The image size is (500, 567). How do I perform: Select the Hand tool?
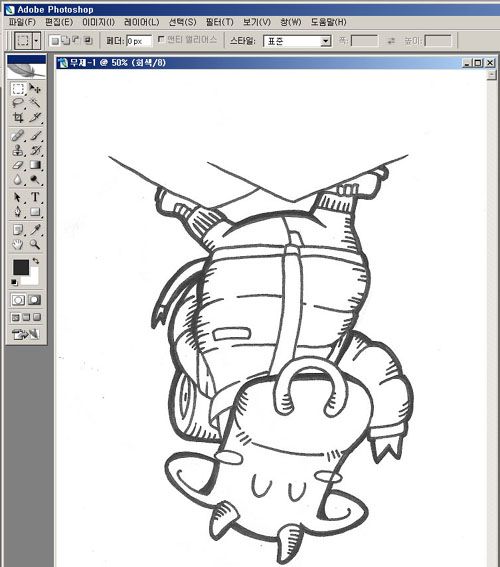pos(17,244)
